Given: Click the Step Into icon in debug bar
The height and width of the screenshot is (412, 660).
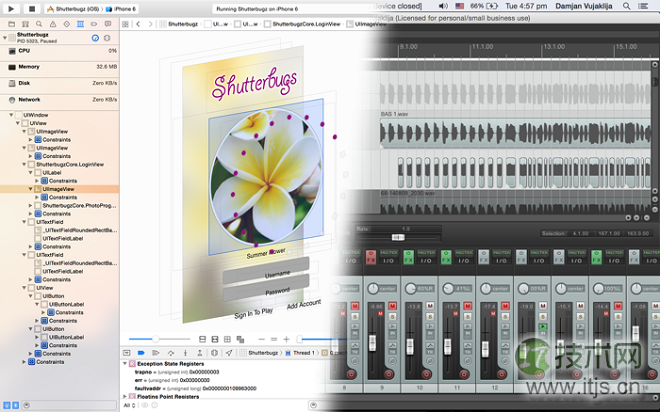Looking at the screenshot, I should [x=185, y=353].
